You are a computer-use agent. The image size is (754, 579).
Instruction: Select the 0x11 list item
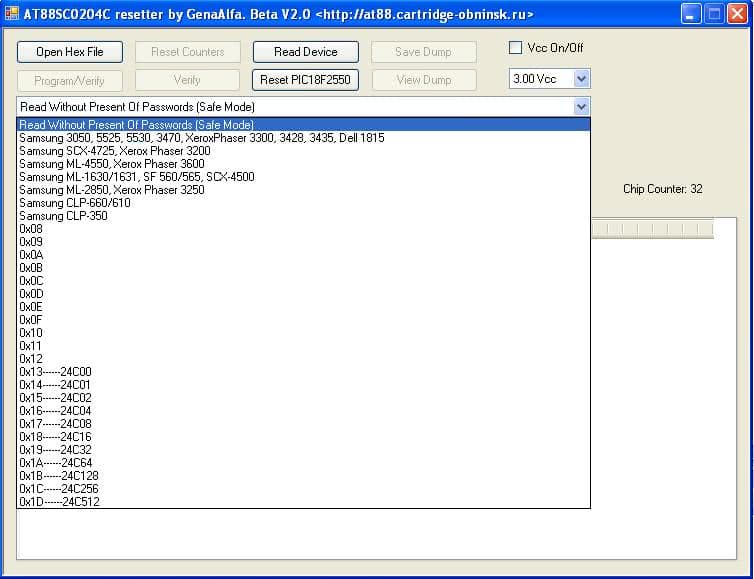pos(303,346)
